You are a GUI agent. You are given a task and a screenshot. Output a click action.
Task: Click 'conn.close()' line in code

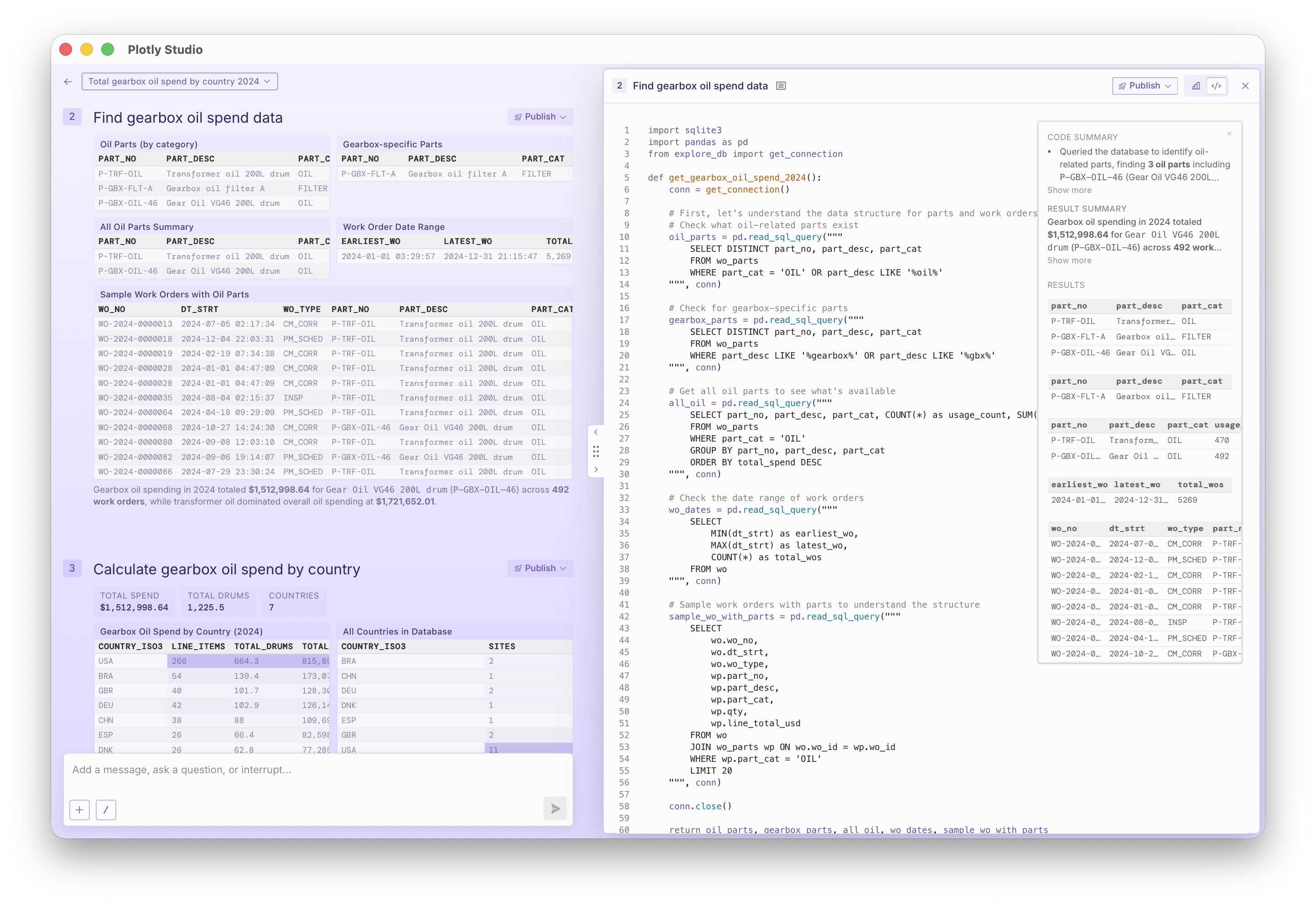click(700, 806)
